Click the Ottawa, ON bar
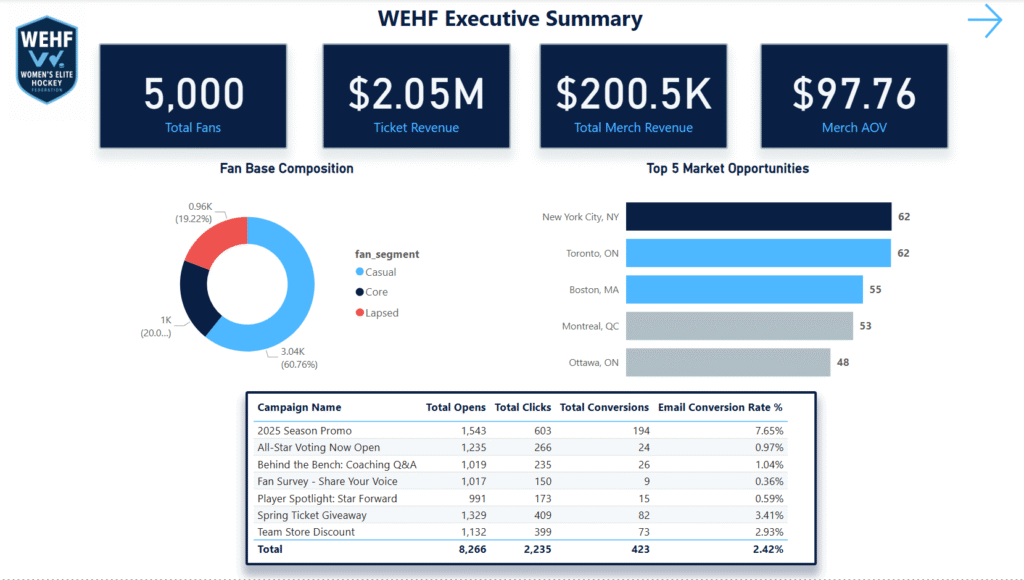 (728, 362)
